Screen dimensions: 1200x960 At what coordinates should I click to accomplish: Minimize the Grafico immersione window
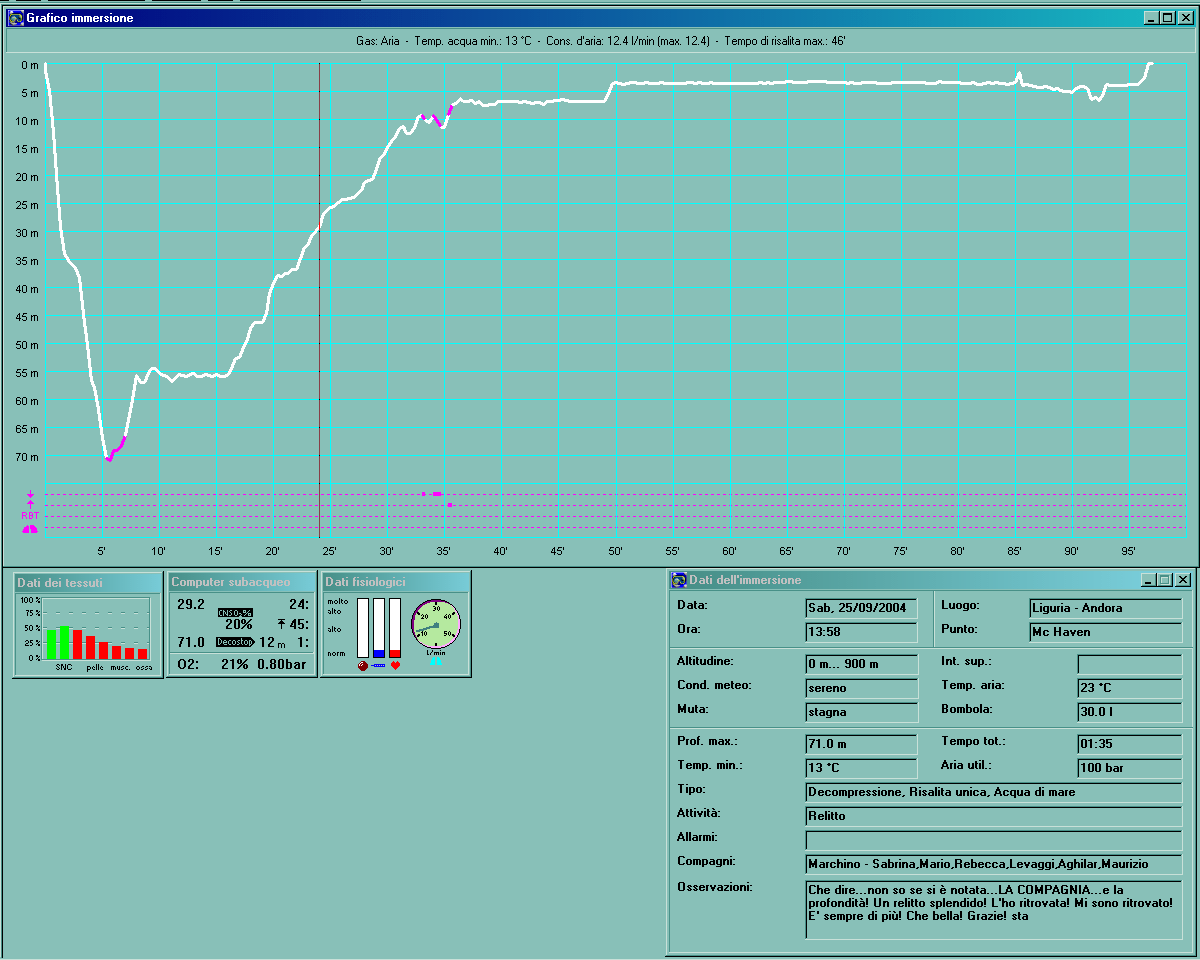[x=1150, y=18]
